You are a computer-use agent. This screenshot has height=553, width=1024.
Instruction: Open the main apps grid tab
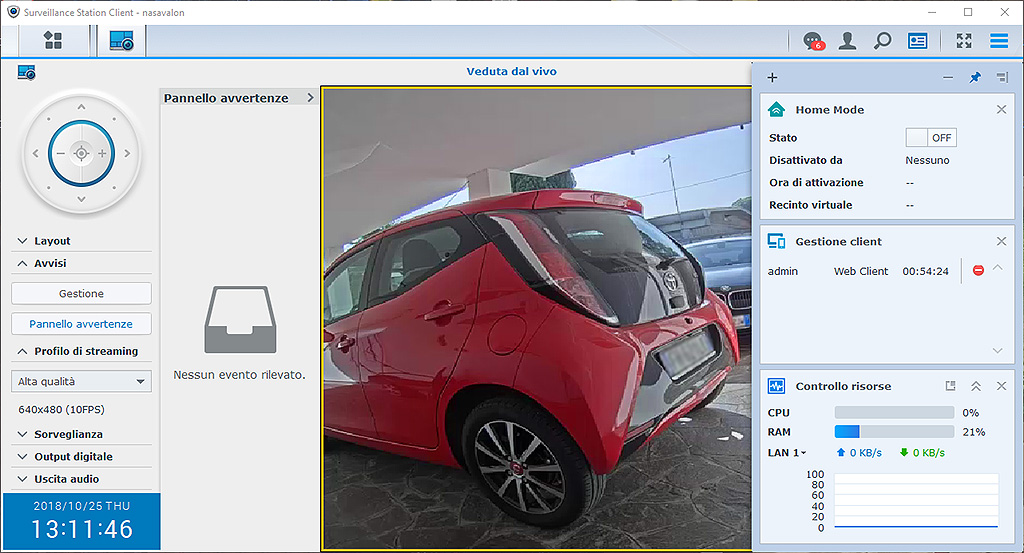(x=53, y=41)
